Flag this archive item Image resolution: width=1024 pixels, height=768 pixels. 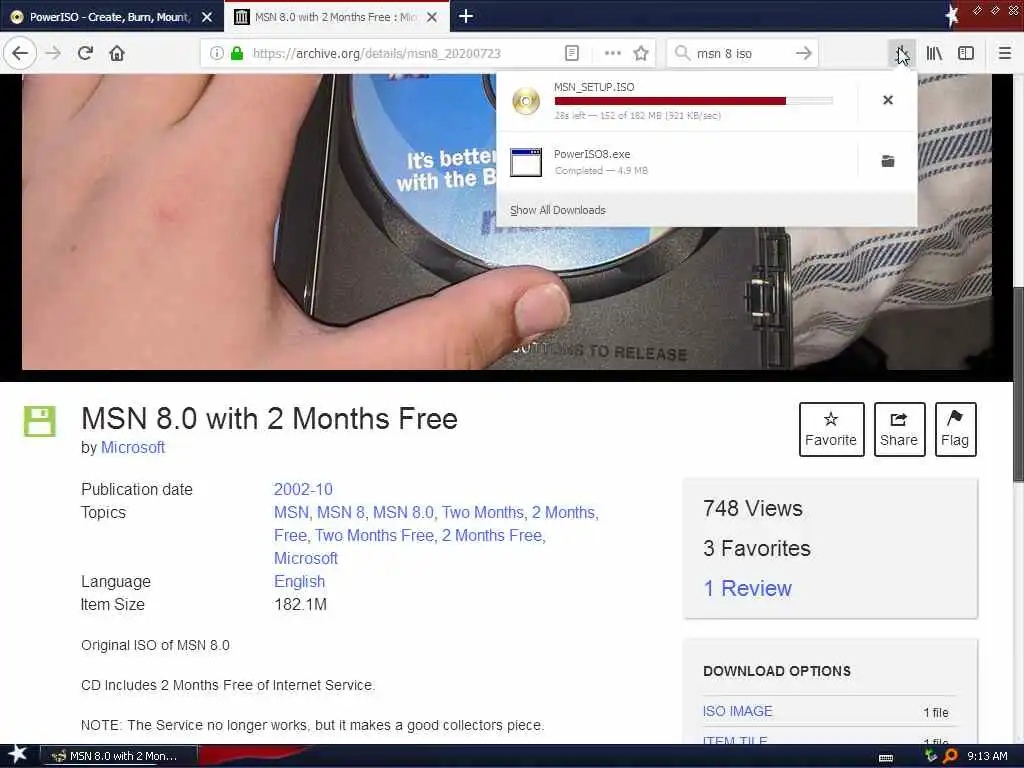point(955,429)
